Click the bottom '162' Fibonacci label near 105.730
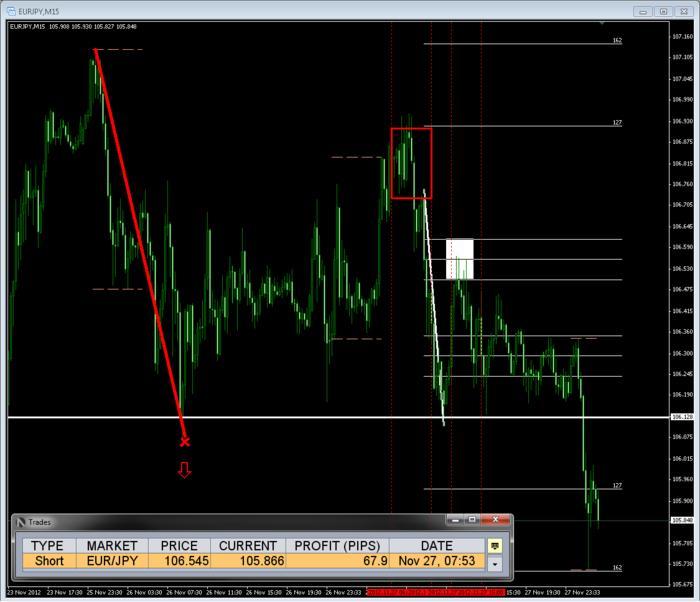 click(x=617, y=568)
